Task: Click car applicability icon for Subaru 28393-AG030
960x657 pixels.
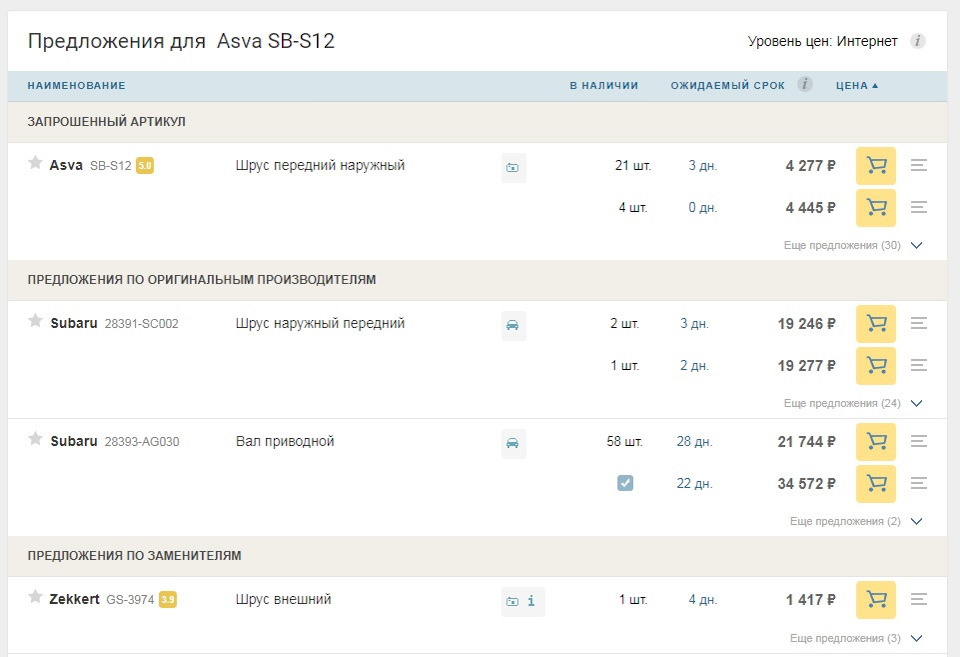Action: point(513,443)
